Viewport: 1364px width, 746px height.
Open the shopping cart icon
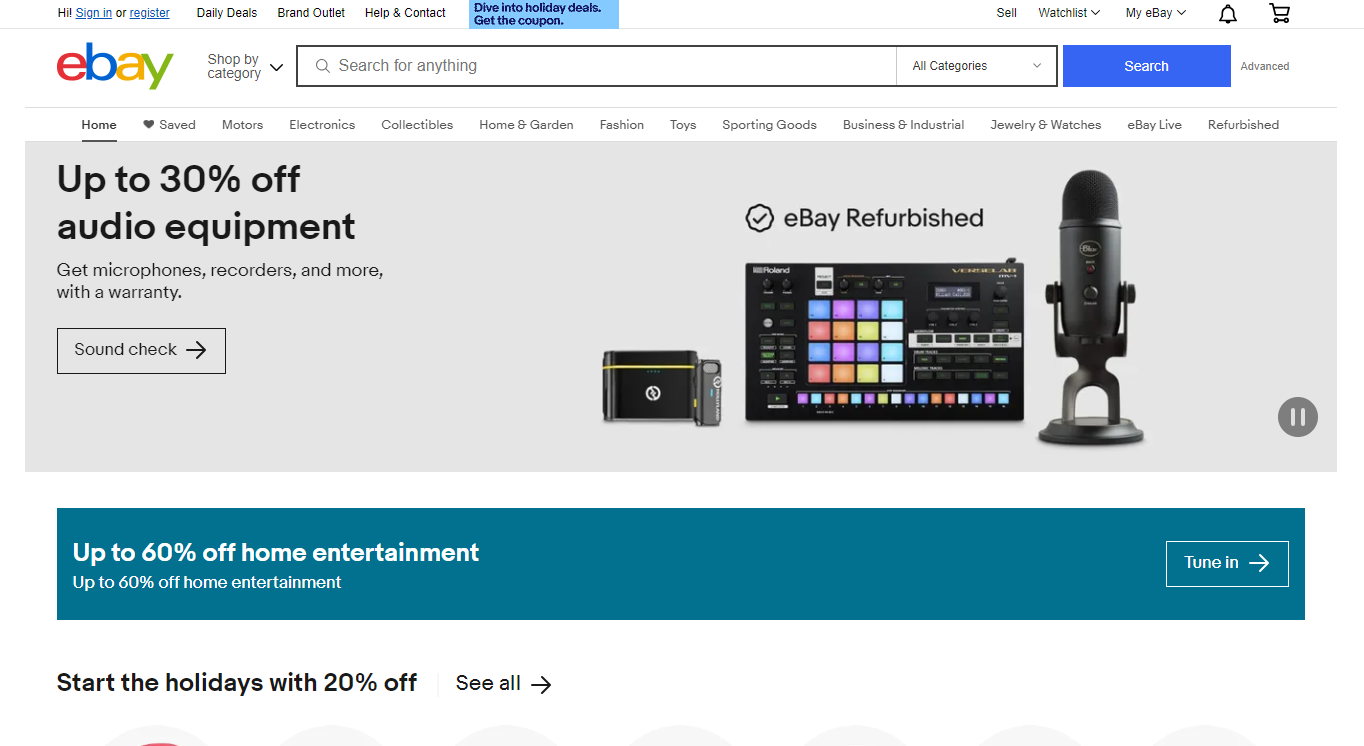[1279, 13]
